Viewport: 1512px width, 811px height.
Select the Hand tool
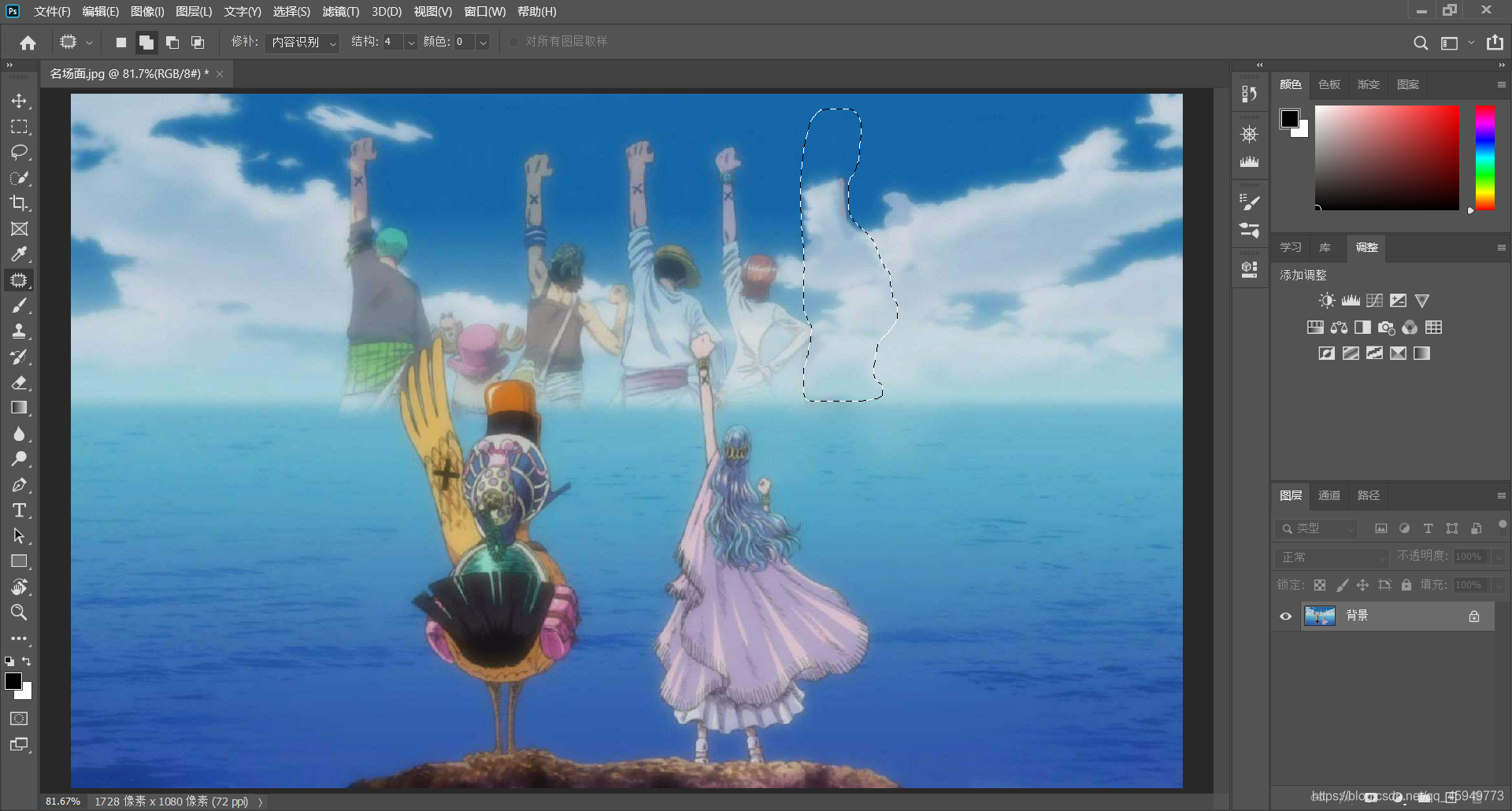point(19,587)
